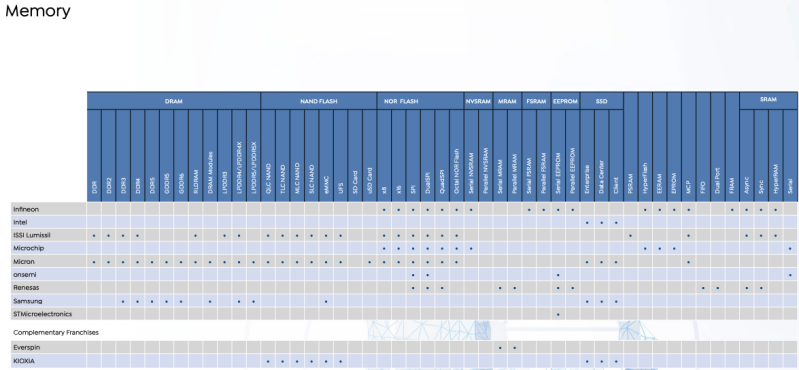Select the SRAM group header
This screenshot has width=799, height=370.
[x=768, y=100]
